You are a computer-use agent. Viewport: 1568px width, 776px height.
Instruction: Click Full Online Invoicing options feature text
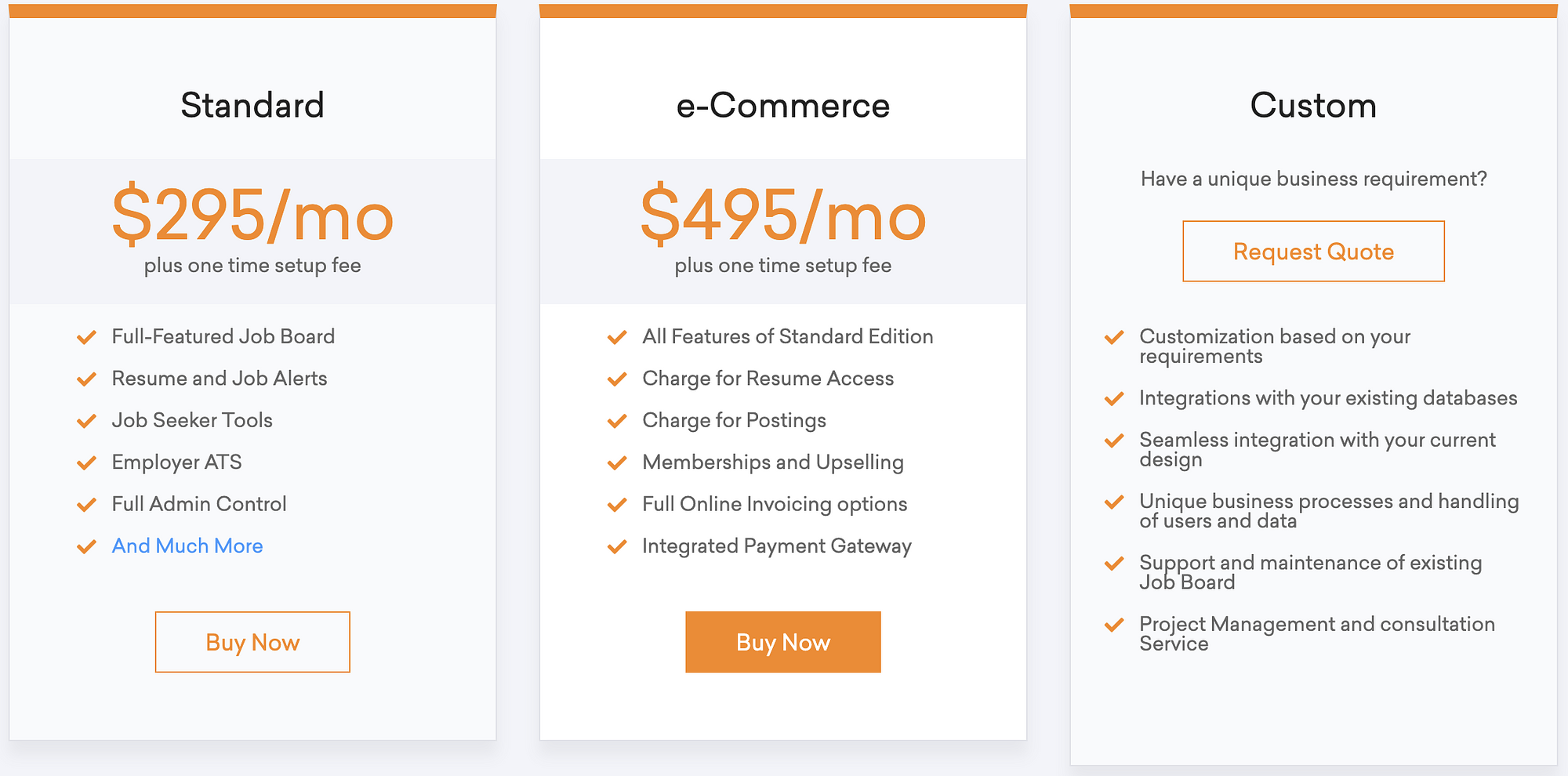[x=775, y=504]
